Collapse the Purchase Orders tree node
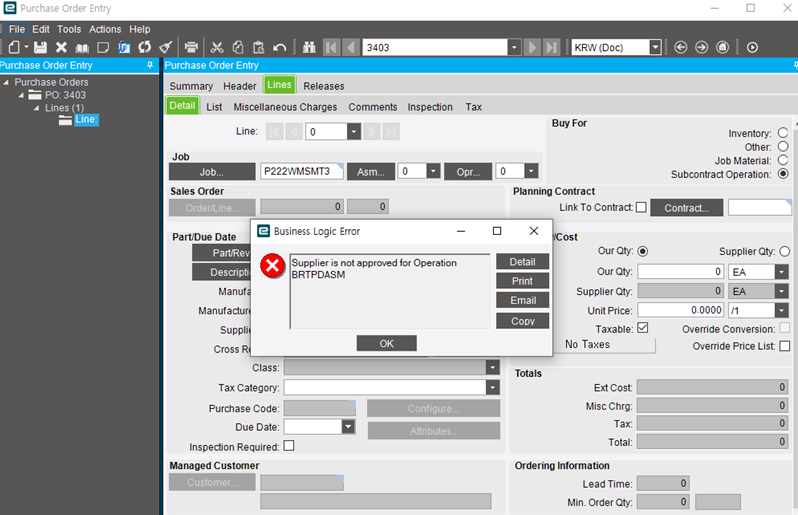The height and width of the screenshot is (515, 798). 6,82
